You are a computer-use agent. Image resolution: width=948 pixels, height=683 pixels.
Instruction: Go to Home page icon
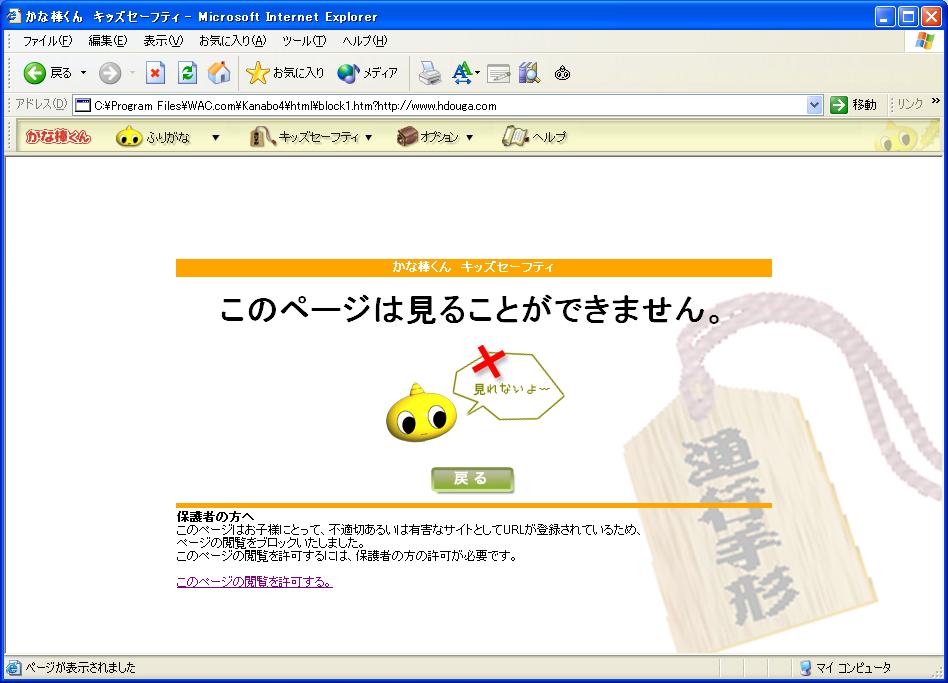(219, 73)
